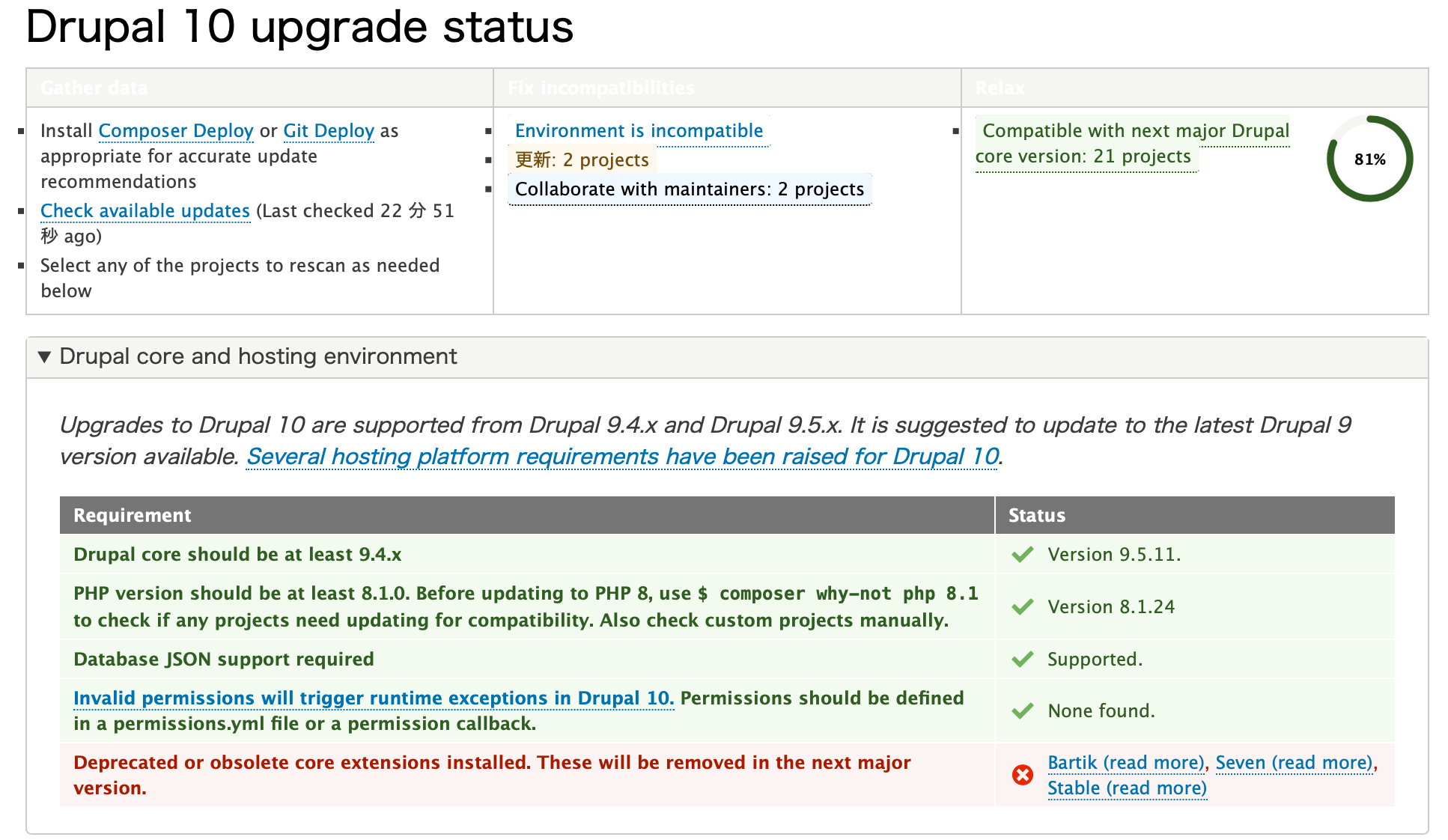Open Environment is incompatible link
The height and width of the screenshot is (840, 1448).
tap(639, 131)
